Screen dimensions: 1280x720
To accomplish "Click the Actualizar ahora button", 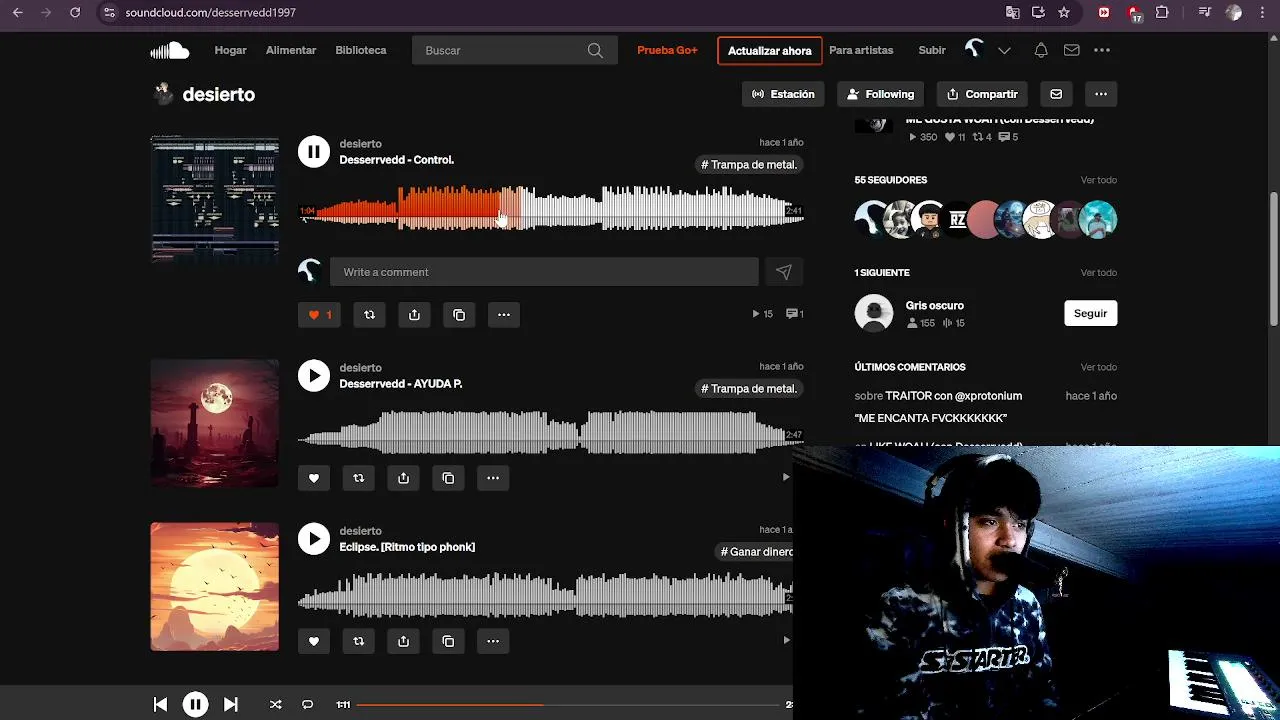I will coord(770,51).
